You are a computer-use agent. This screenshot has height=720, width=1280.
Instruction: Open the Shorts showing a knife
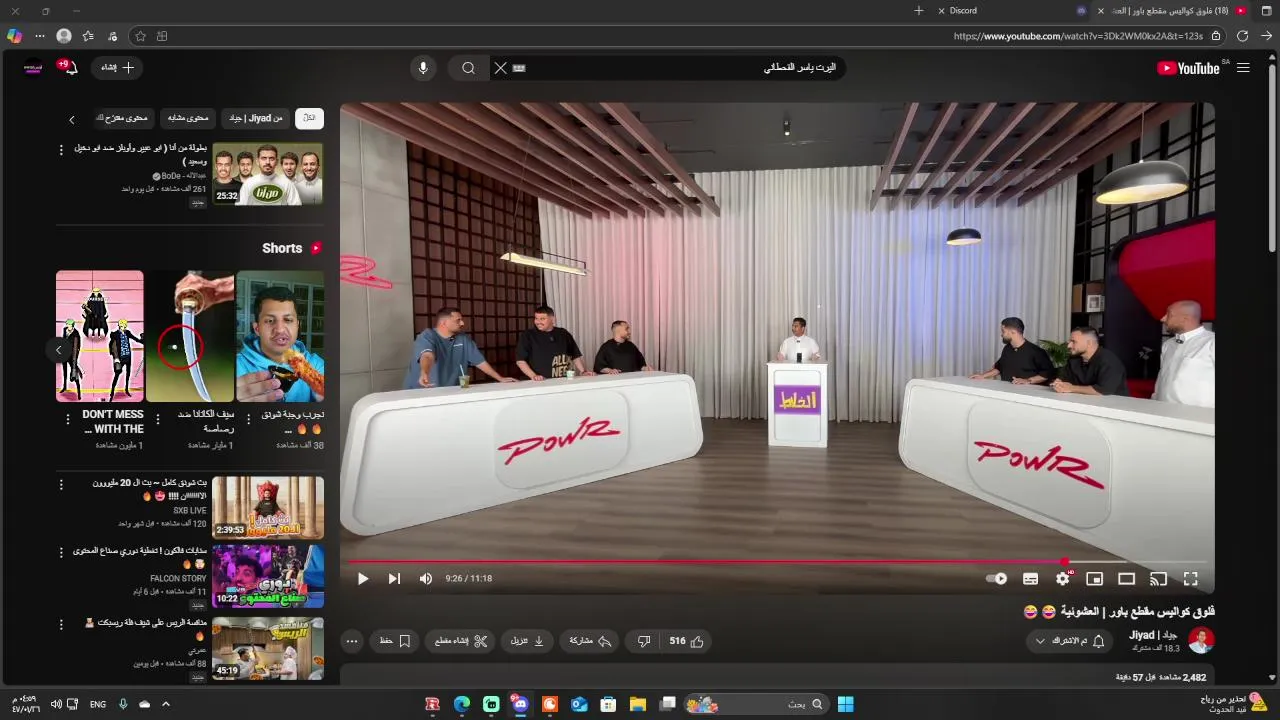(x=190, y=336)
